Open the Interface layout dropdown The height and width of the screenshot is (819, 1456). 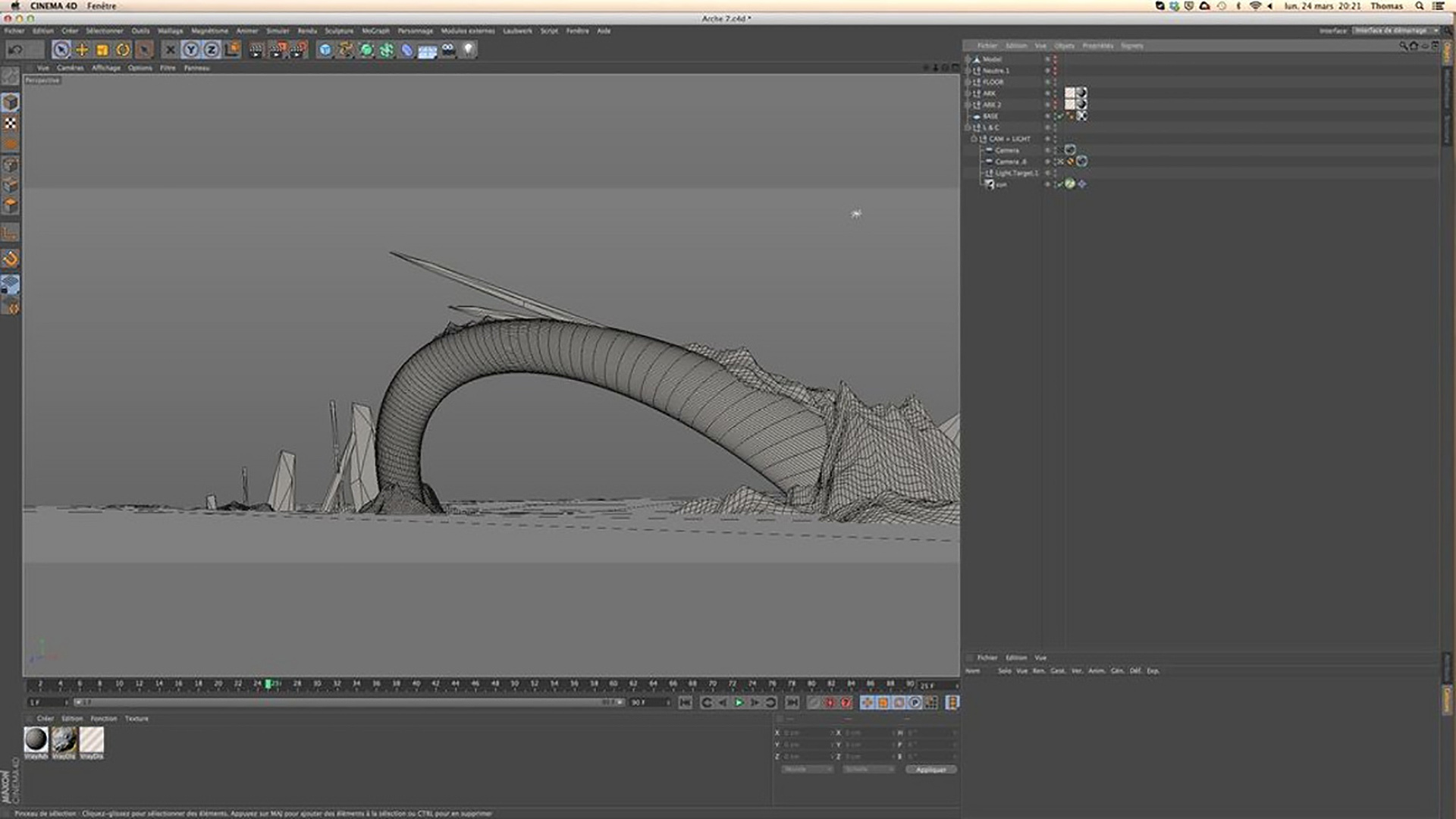[1396, 30]
